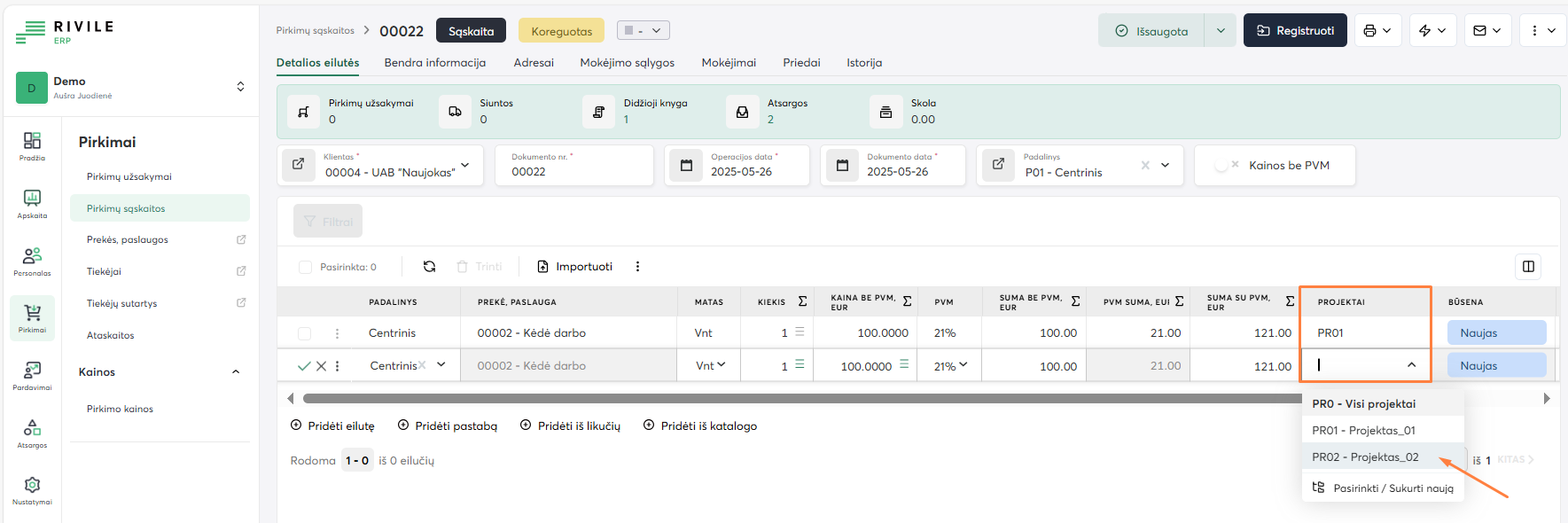Screen dimensions: 1568x523
Task: Click the envelope email icon
Action: tap(1480, 31)
